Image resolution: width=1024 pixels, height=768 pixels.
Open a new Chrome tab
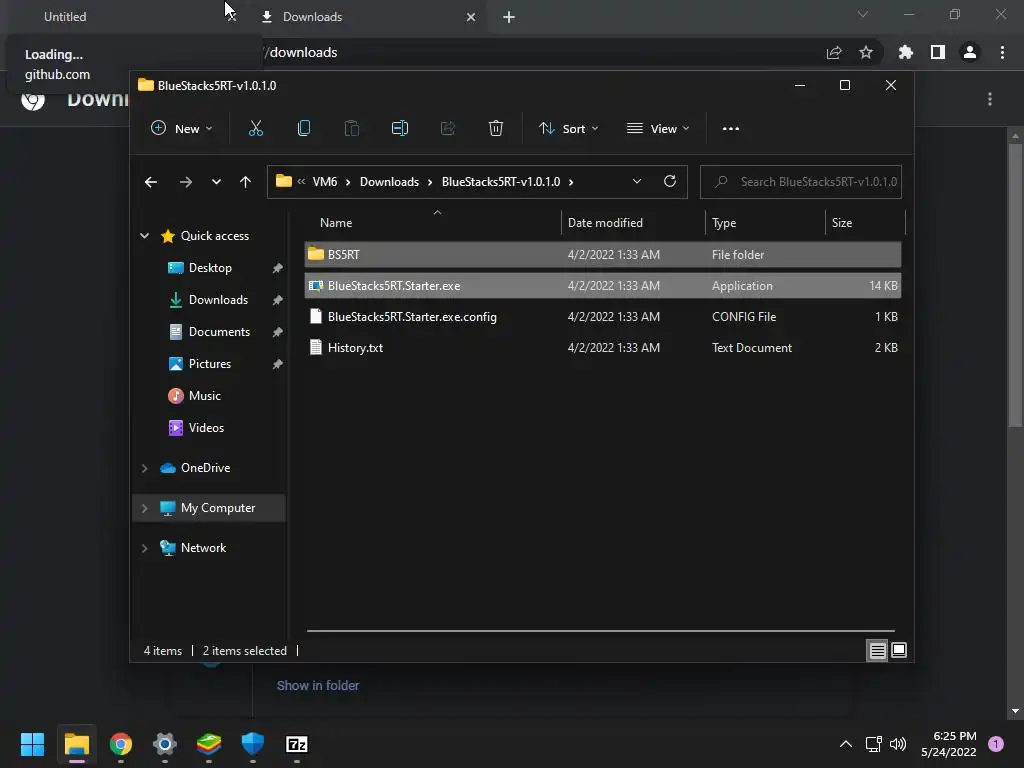(x=509, y=17)
